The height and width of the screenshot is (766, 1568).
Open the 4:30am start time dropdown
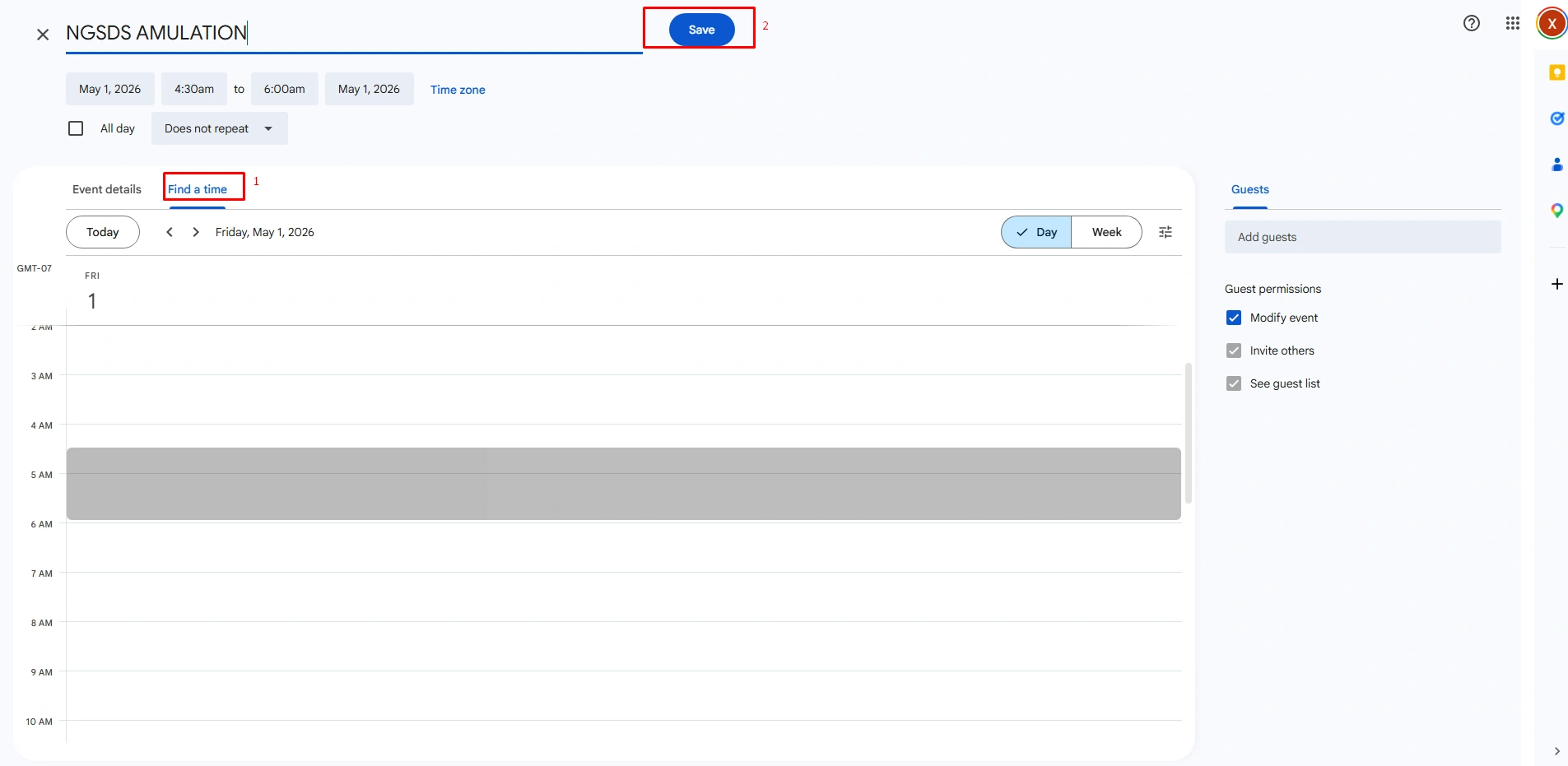(x=194, y=89)
